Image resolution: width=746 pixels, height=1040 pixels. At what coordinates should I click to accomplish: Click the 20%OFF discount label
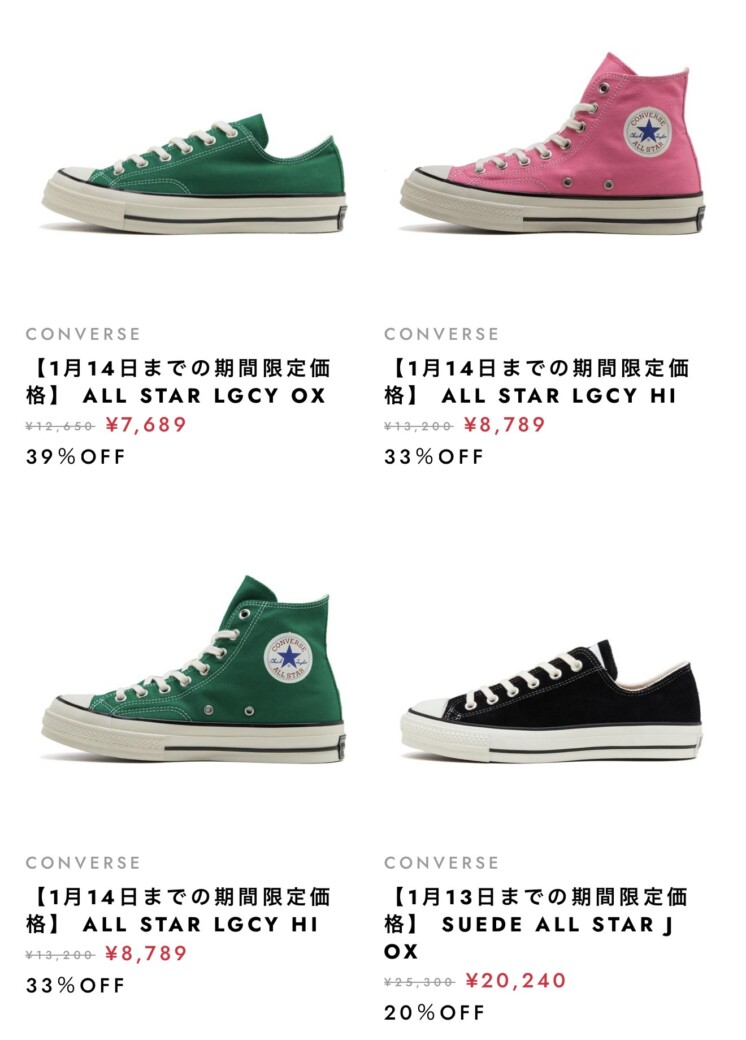point(434,1013)
